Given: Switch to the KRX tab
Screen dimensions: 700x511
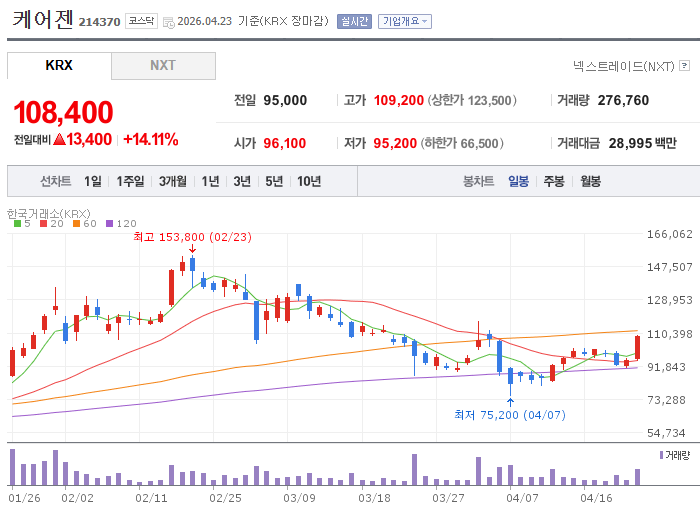Looking at the screenshot, I should (59, 66).
